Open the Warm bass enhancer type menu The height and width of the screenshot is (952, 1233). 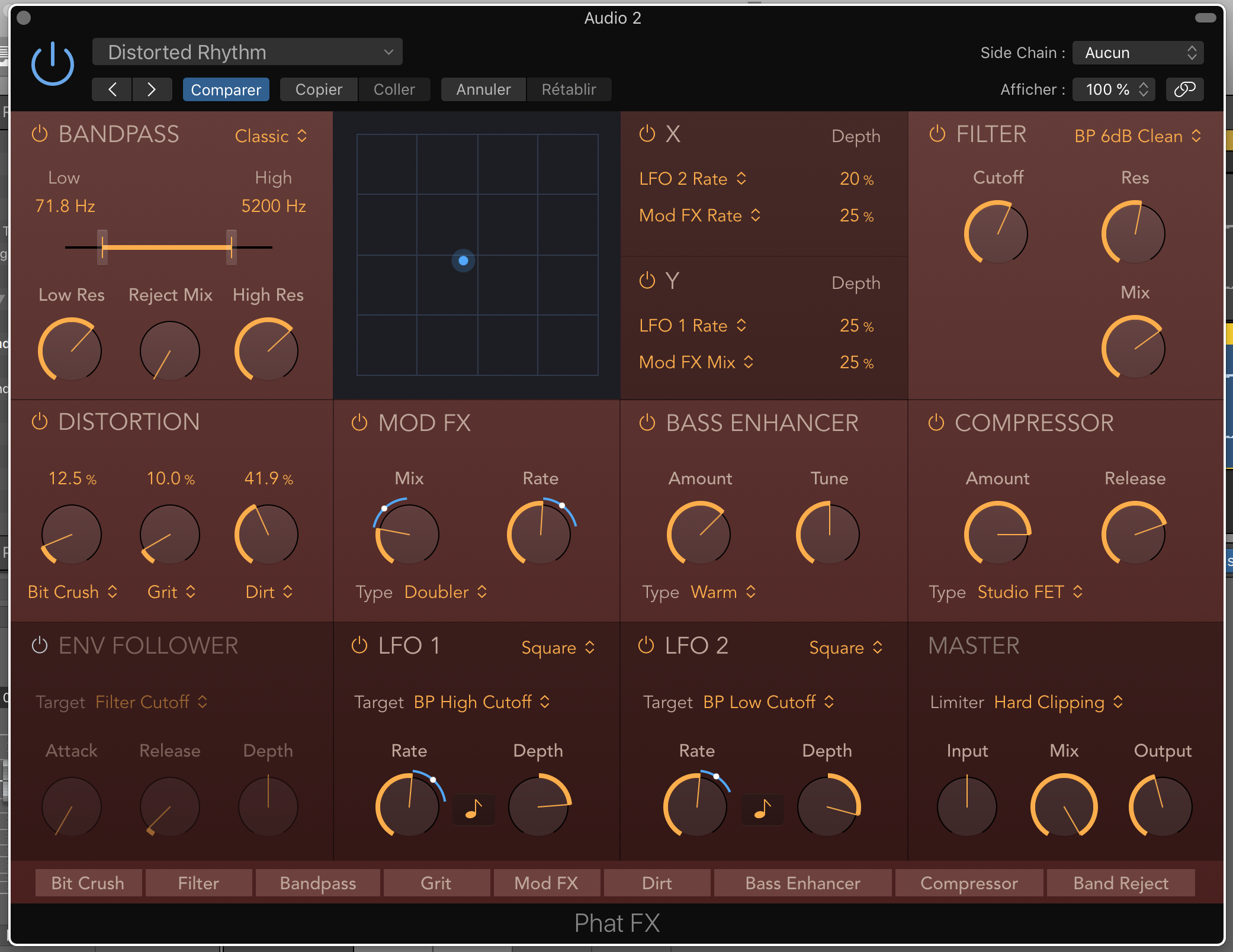click(x=723, y=592)
